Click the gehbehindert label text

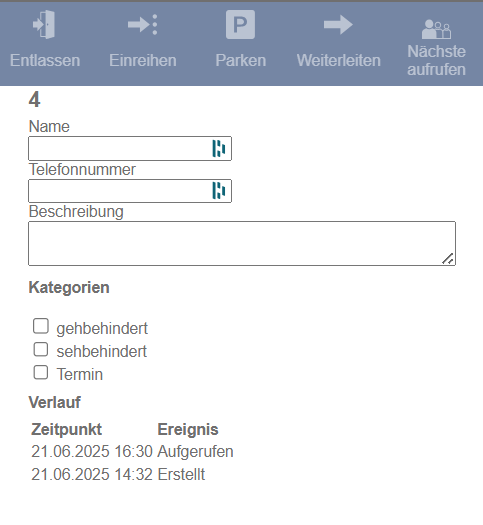(x=102, y=328)
